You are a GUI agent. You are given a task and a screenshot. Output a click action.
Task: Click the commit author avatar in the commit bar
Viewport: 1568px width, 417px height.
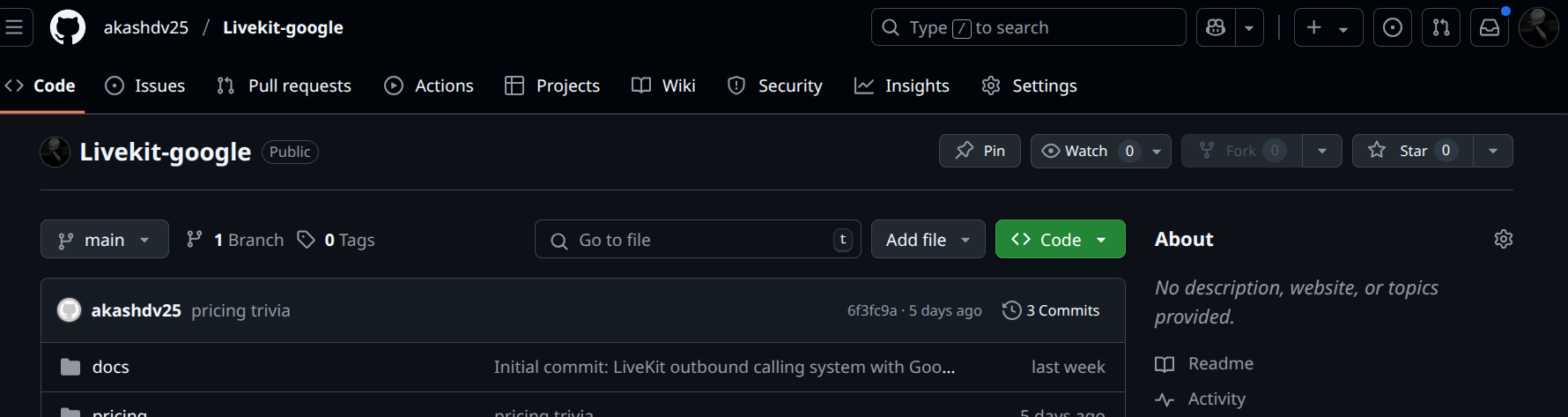70,310
